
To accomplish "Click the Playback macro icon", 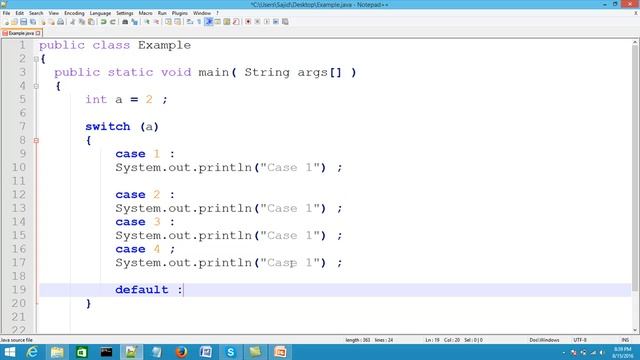I will point(267,22).
